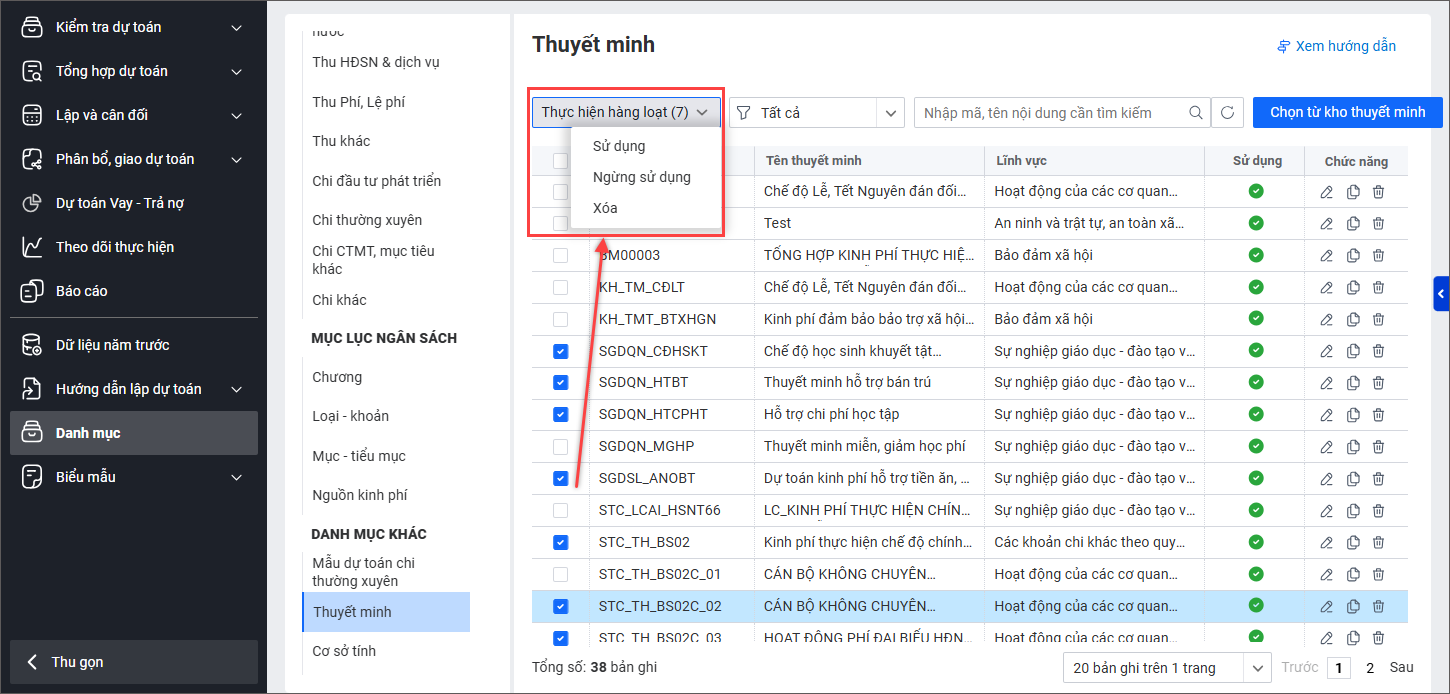Image resolution: width=1450 pixels, height=694 pixels.
Task: Open the Báo cáo sidebar icon
Action: click(x=32, y=291)
